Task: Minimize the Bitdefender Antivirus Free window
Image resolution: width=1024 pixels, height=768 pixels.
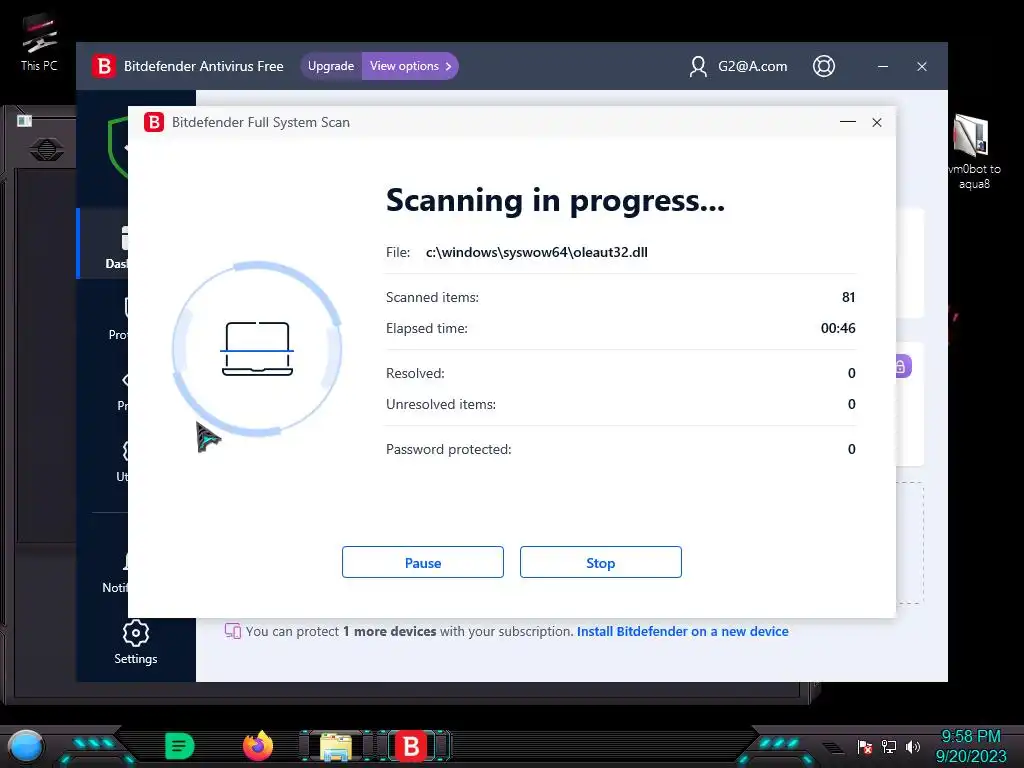Action: (883, 66)
